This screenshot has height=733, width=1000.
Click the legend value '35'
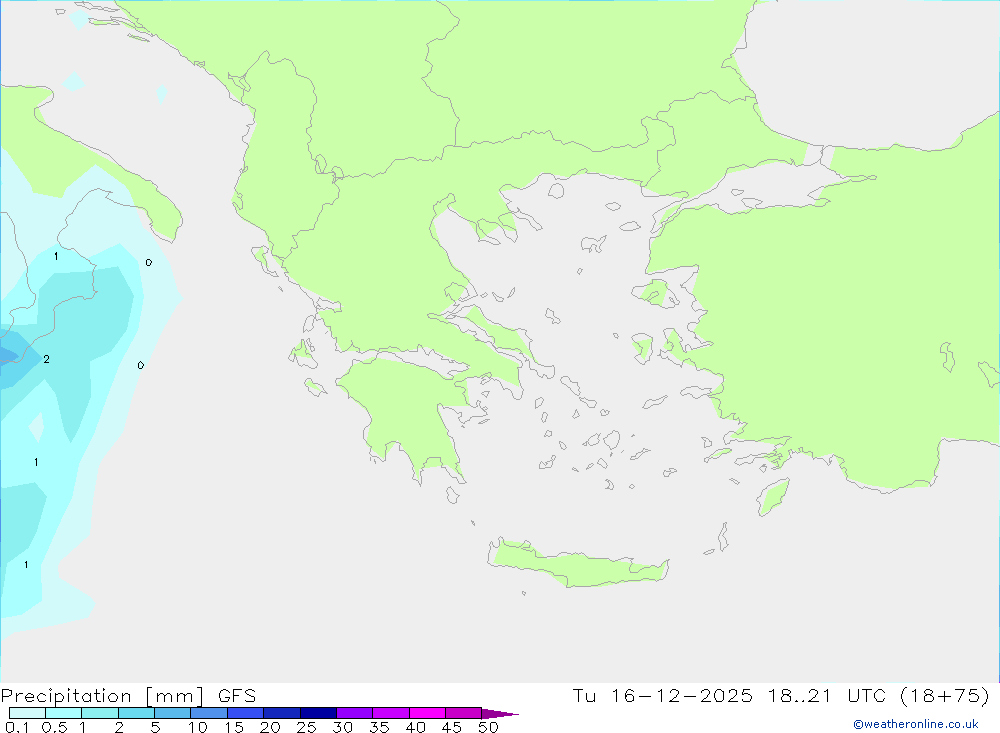379,727
